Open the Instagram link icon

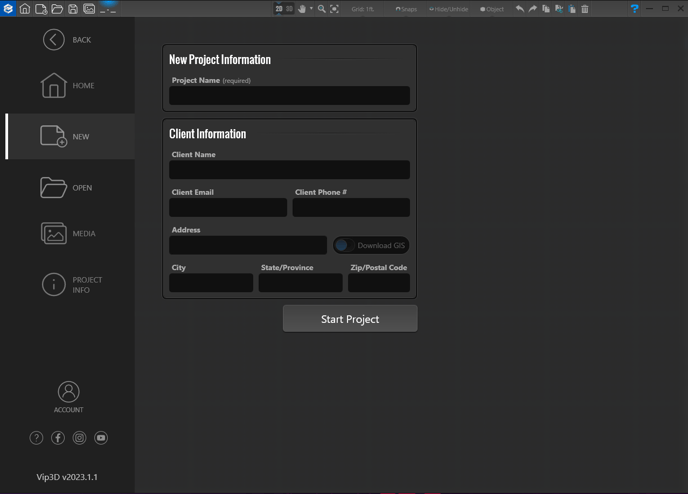[x=79, y=438]
